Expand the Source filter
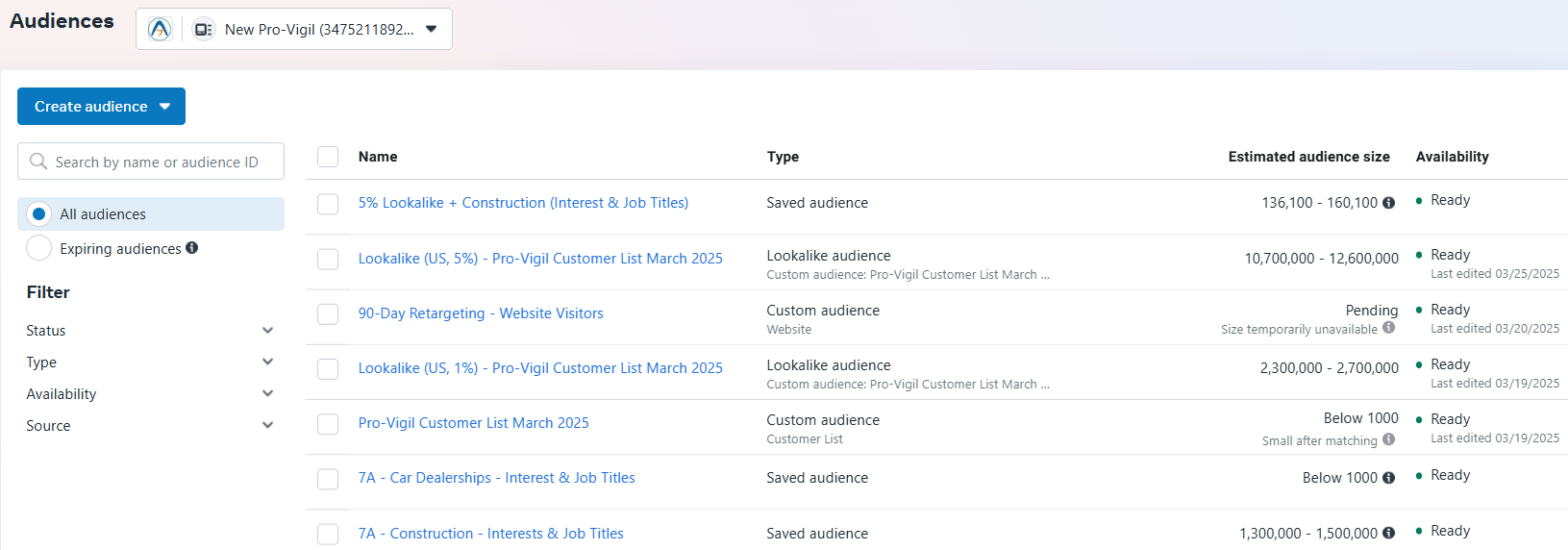Viewport: 1568px width, 550px height. point(151,426)
